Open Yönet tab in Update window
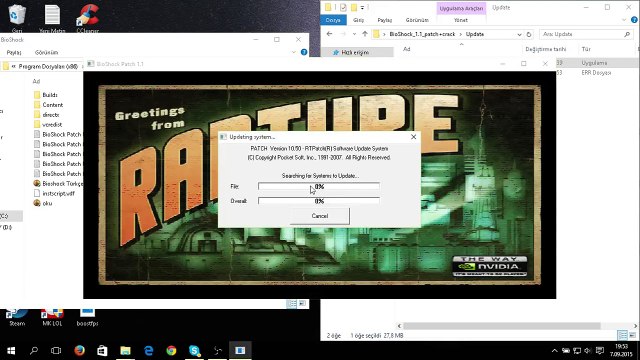The height and width of the screenshot is (360, 640). [461, 20]
